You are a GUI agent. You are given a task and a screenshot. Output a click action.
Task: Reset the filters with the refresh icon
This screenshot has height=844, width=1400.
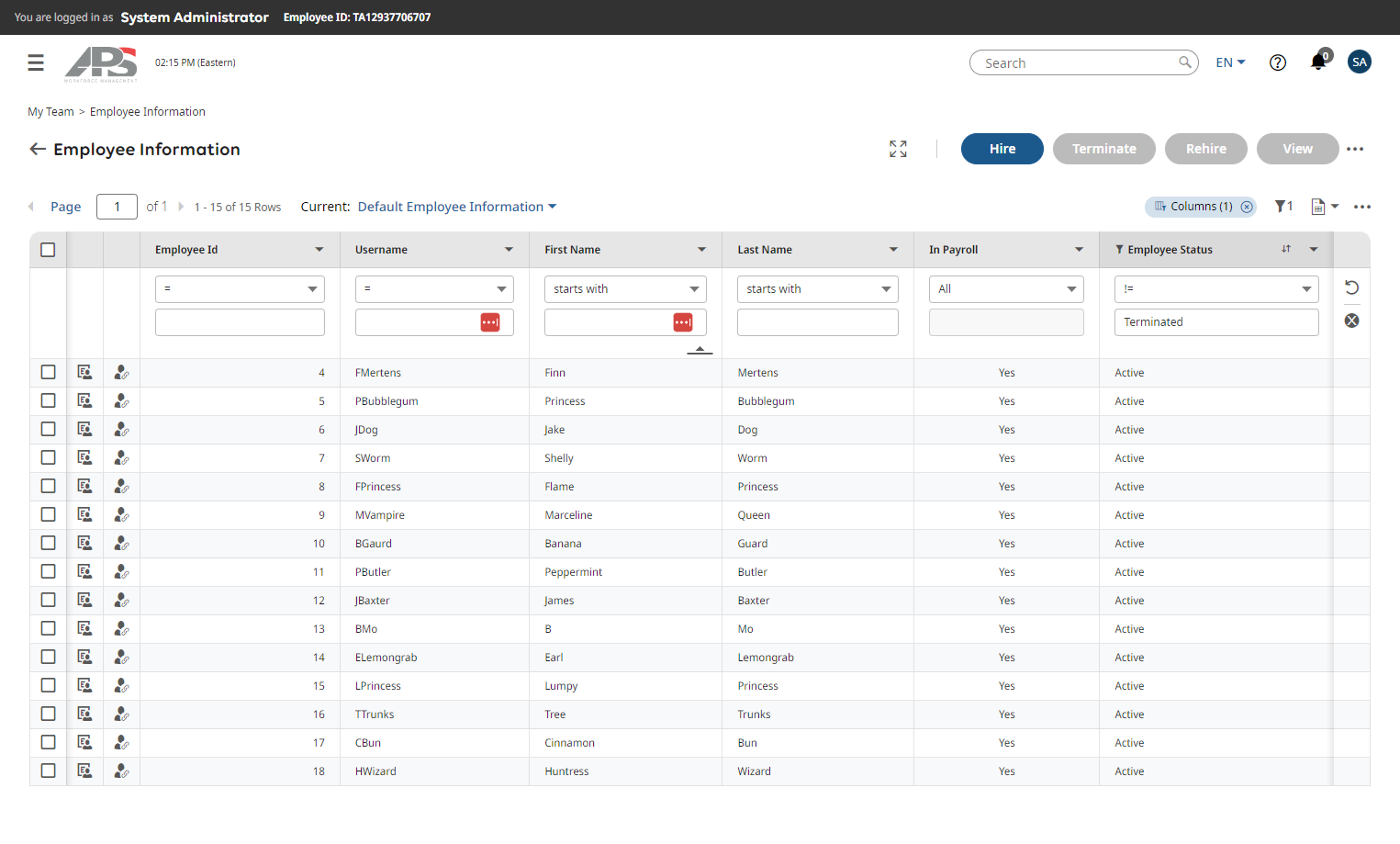point(1351,287)
